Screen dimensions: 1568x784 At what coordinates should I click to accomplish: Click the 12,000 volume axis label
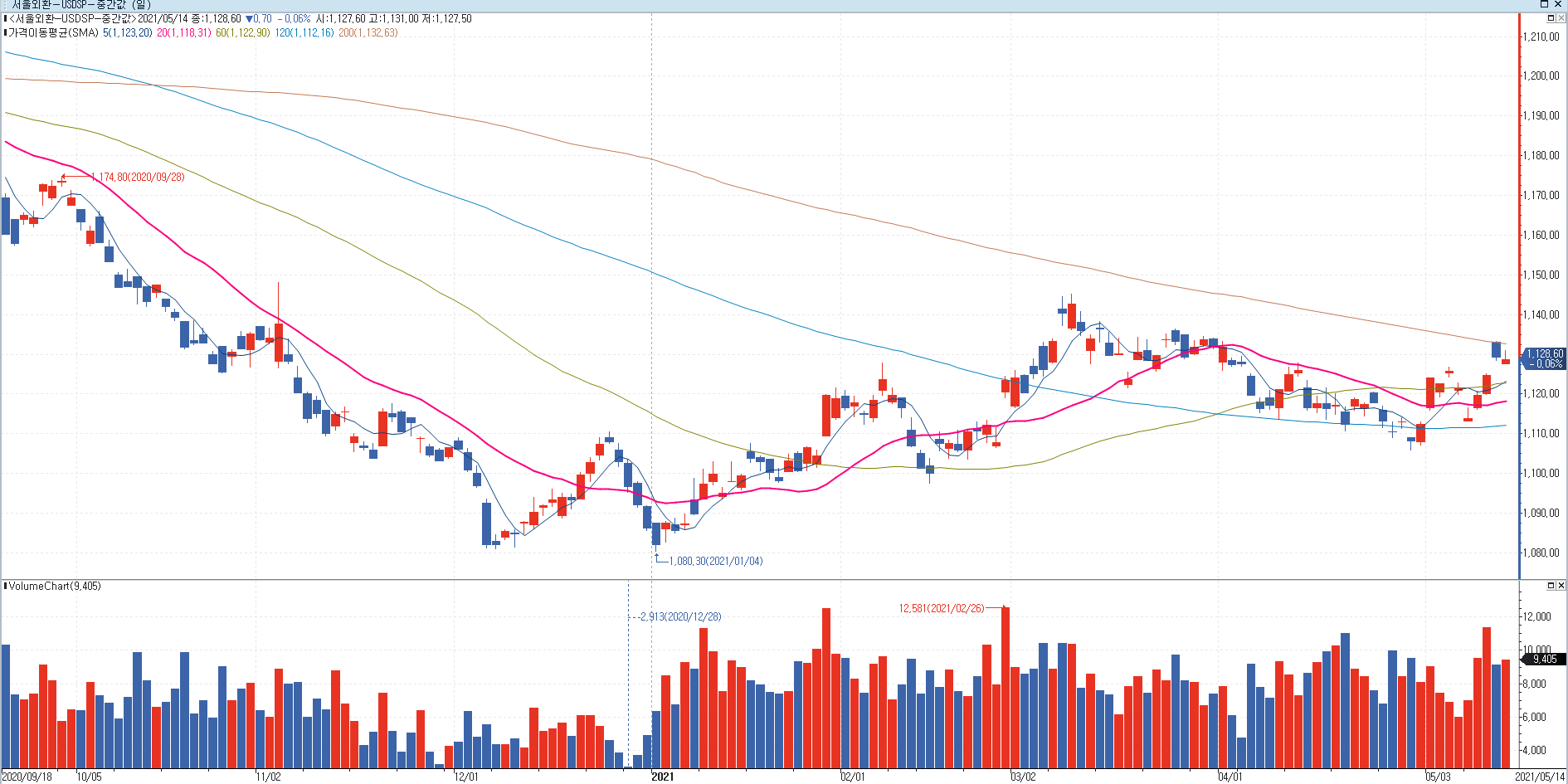(1537, 616)
